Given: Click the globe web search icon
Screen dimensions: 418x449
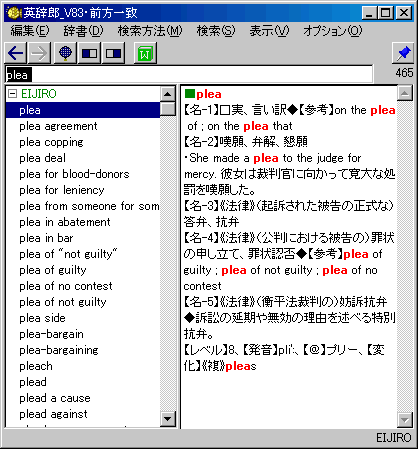Looking at the screenshot, I should tap(65, 53).
